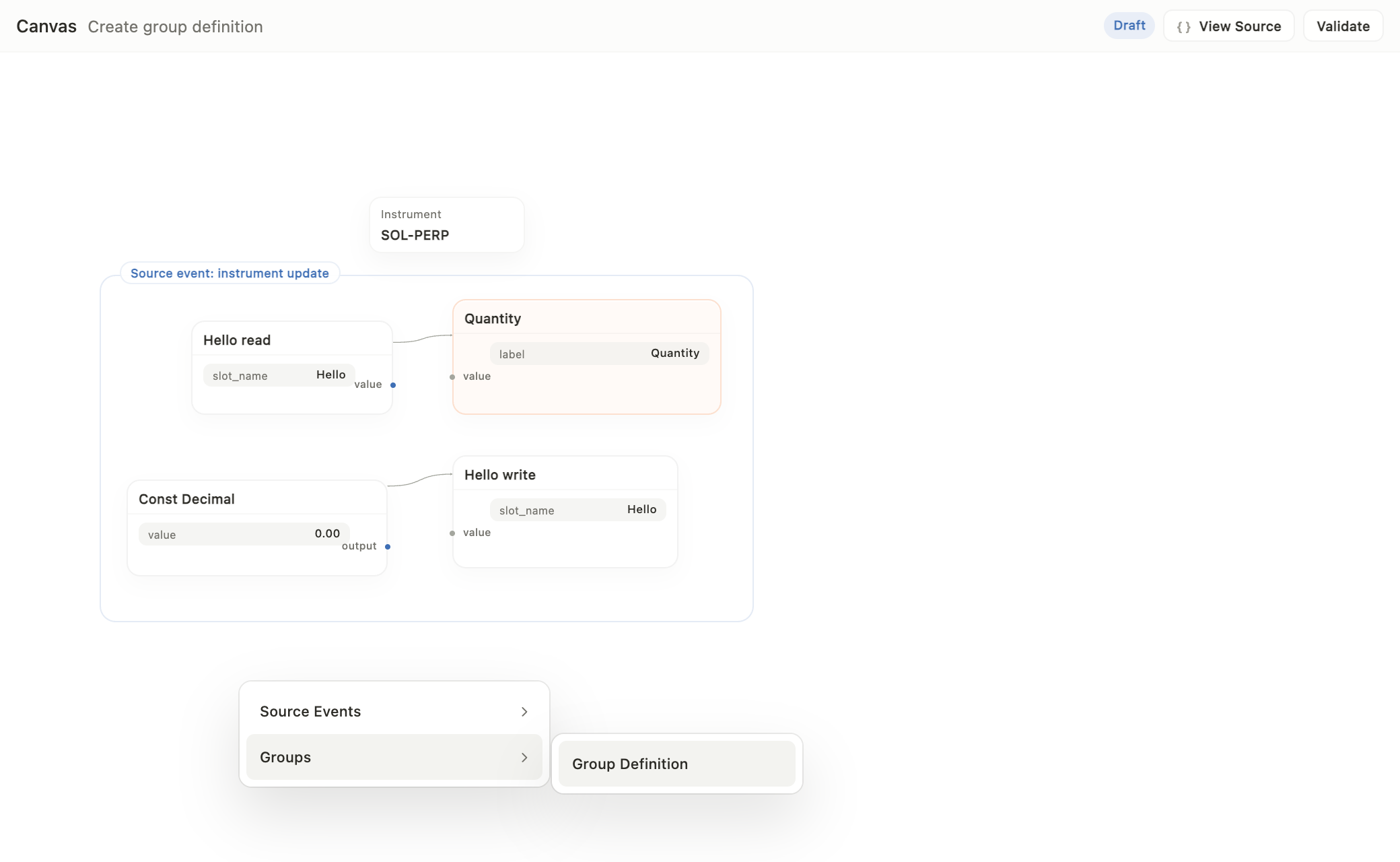Edit the Const Decimal value field
The image size is (1400, 862).
244,534
